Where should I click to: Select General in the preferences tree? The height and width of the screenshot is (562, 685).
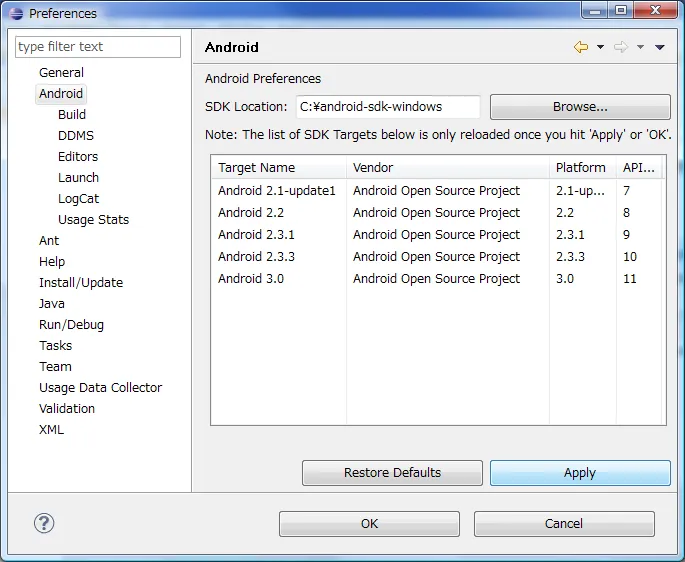(x=61, y=73)
